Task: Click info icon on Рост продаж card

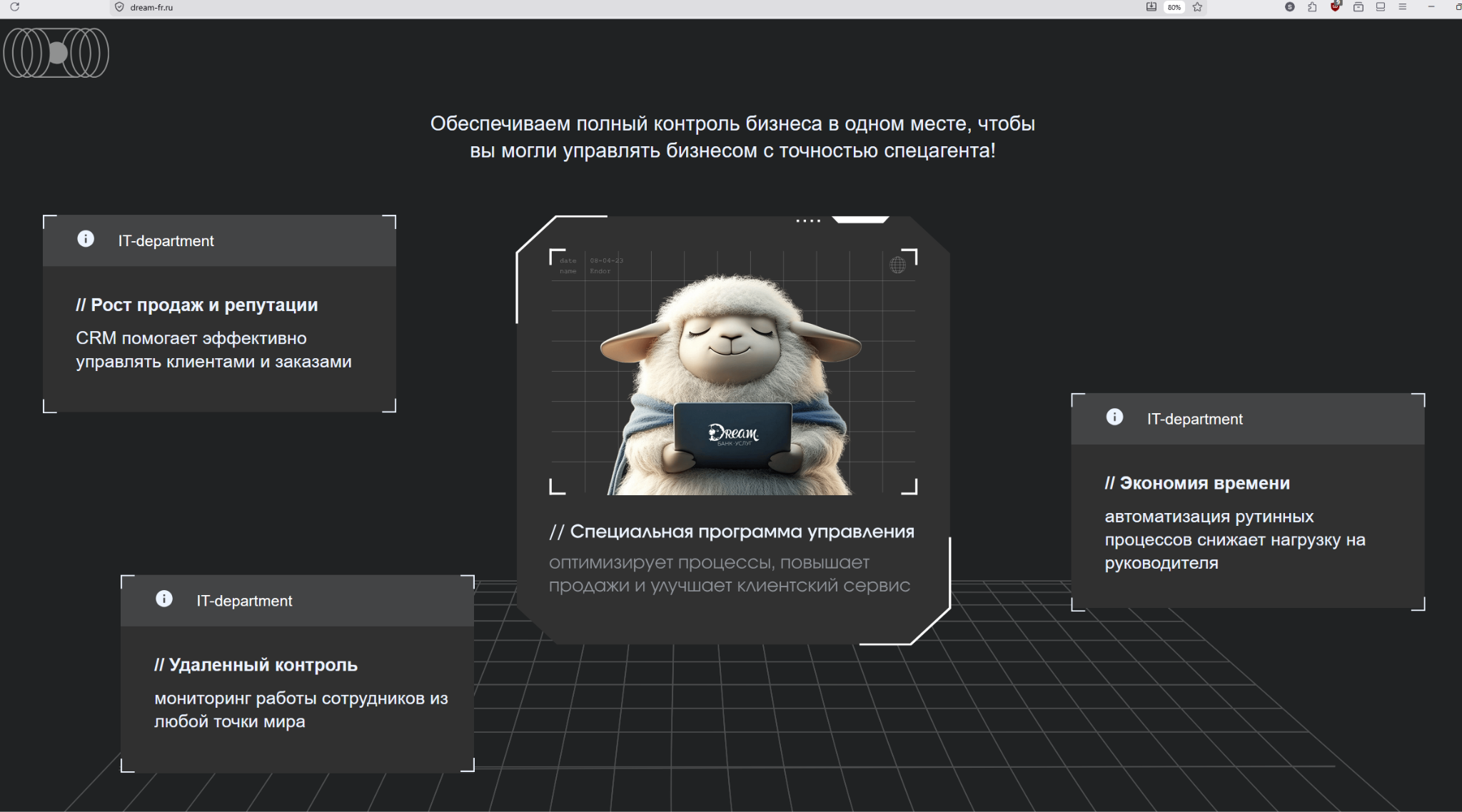Action: 86,238
